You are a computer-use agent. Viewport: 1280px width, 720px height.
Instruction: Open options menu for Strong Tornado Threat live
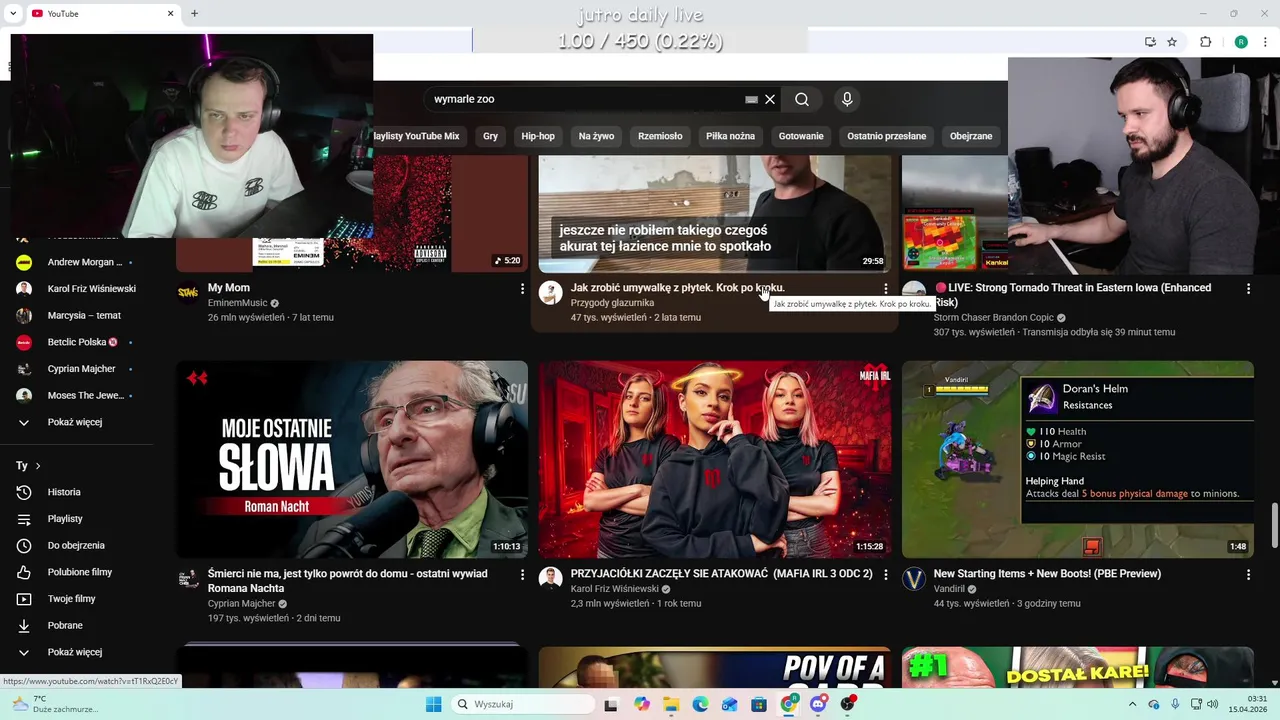tap(1248, 289)
